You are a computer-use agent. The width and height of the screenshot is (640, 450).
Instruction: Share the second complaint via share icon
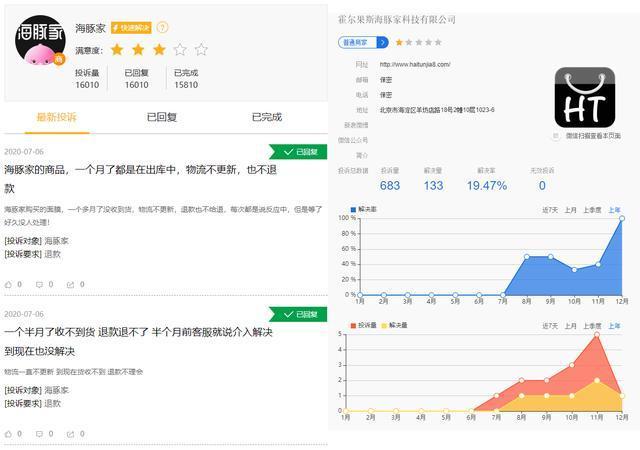tap(70, 434)
